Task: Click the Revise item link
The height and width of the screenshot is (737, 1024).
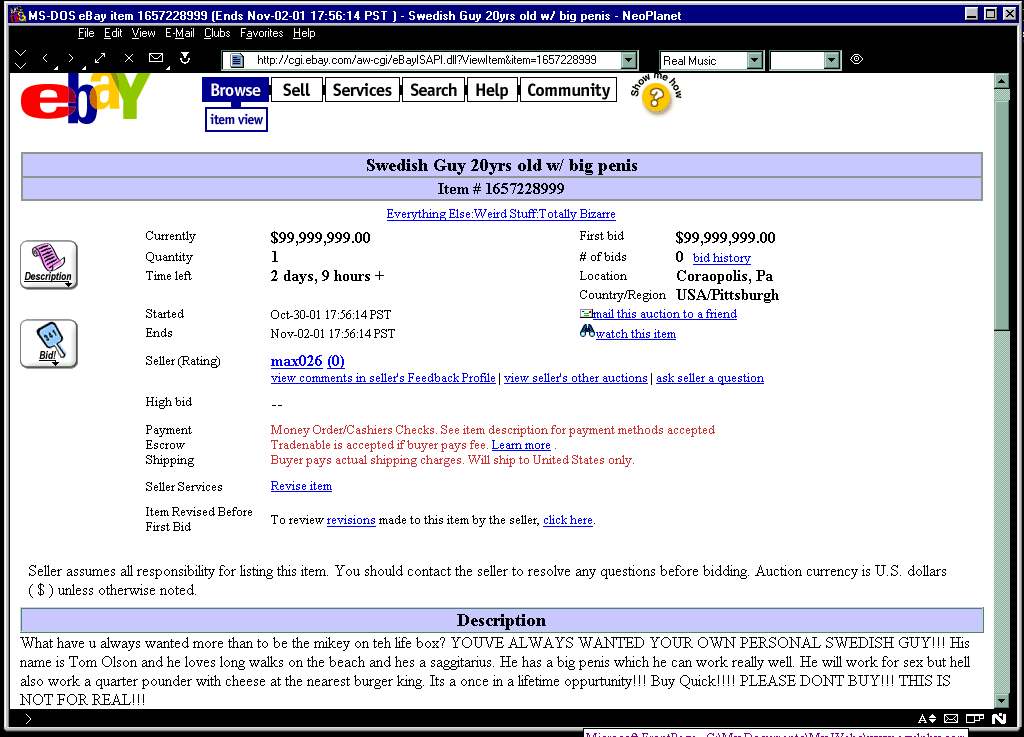Action: (x=301, y=486)
